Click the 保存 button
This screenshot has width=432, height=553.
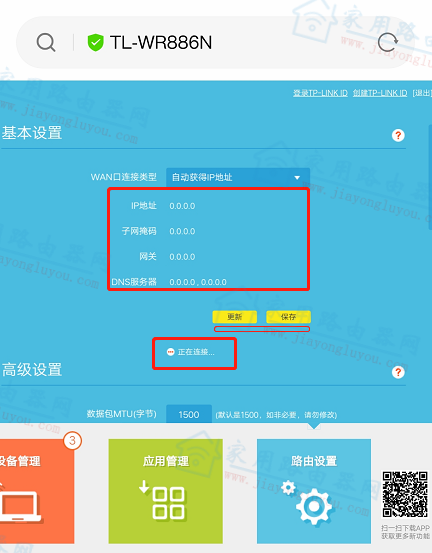coord(288,317)
